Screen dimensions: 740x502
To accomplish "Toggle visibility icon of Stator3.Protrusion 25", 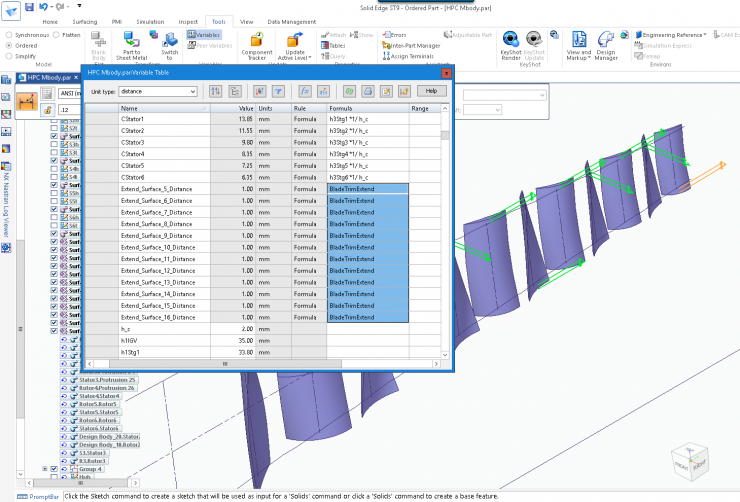I will click(x=64, y=380).
